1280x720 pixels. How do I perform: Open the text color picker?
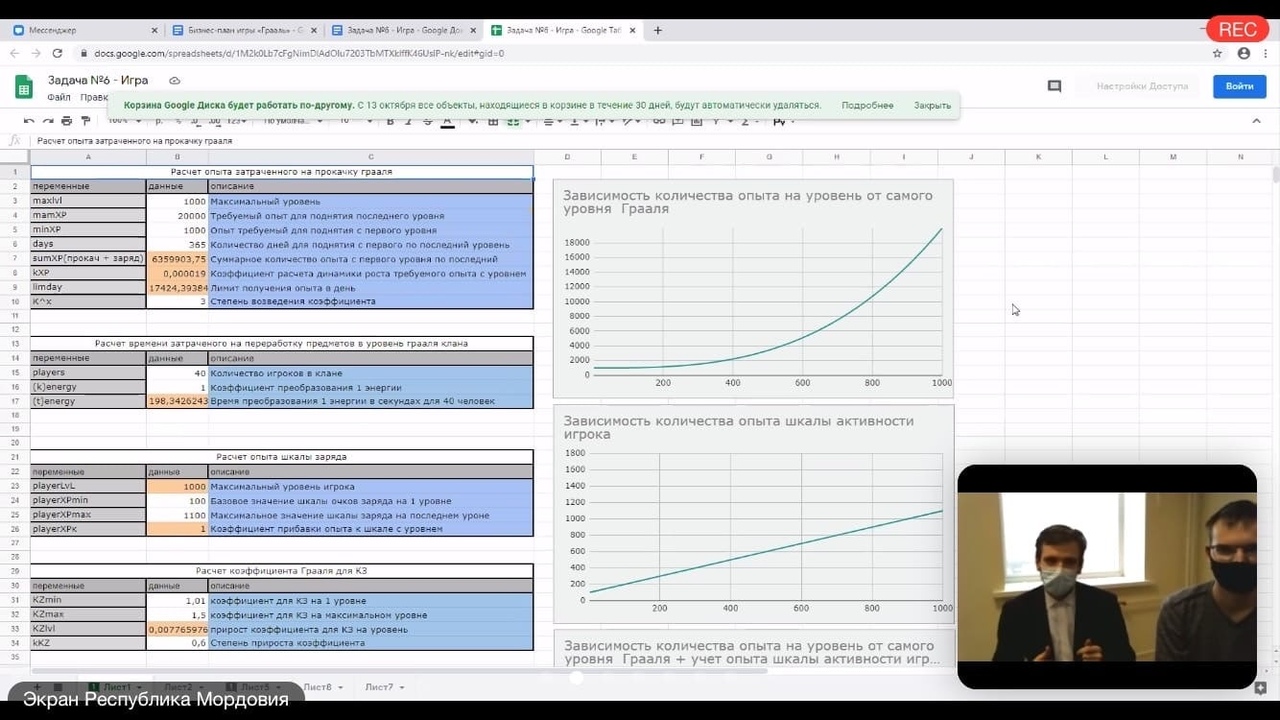[447, 121]
